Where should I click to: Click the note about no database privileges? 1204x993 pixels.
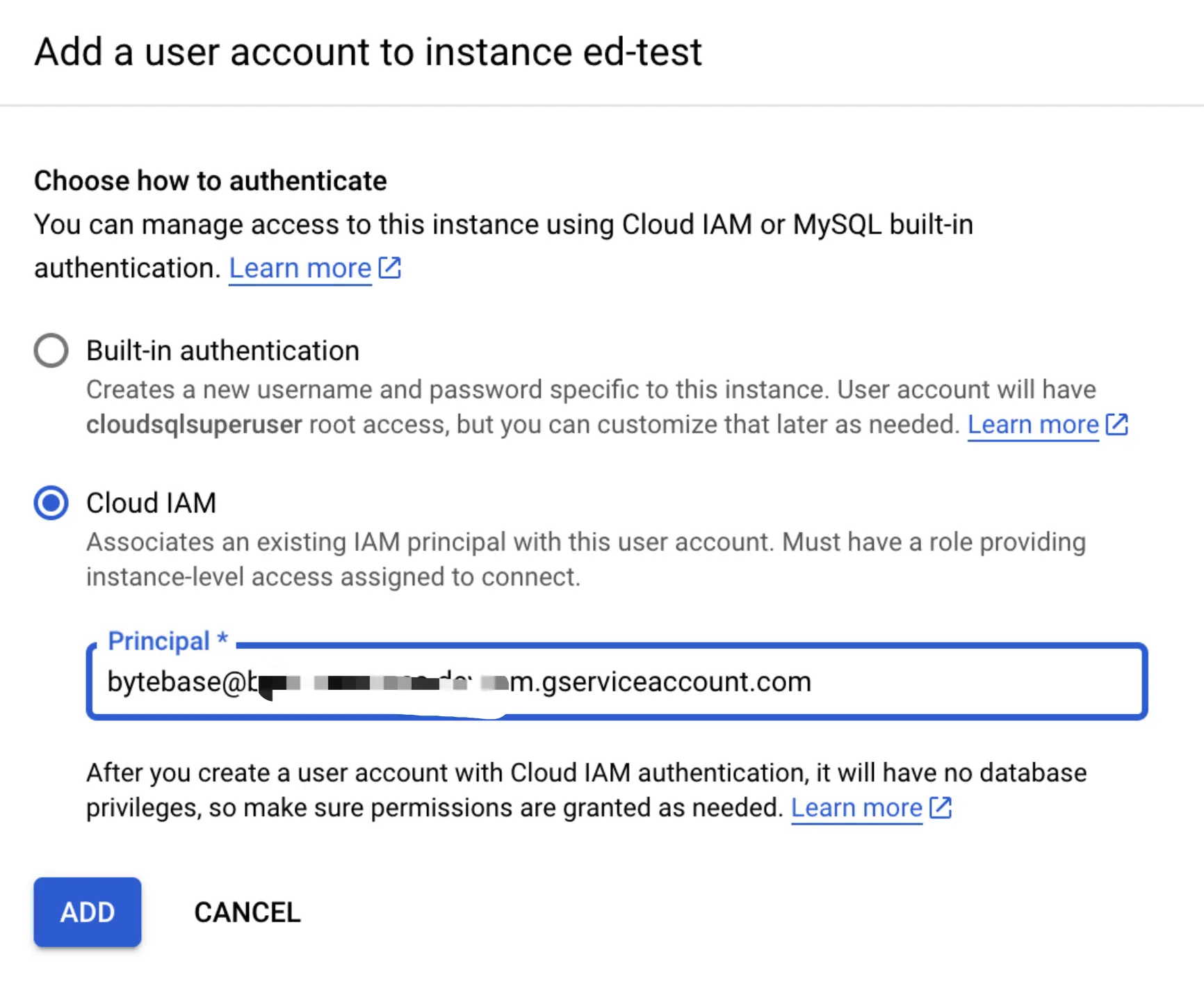click(x=586, y=790)
